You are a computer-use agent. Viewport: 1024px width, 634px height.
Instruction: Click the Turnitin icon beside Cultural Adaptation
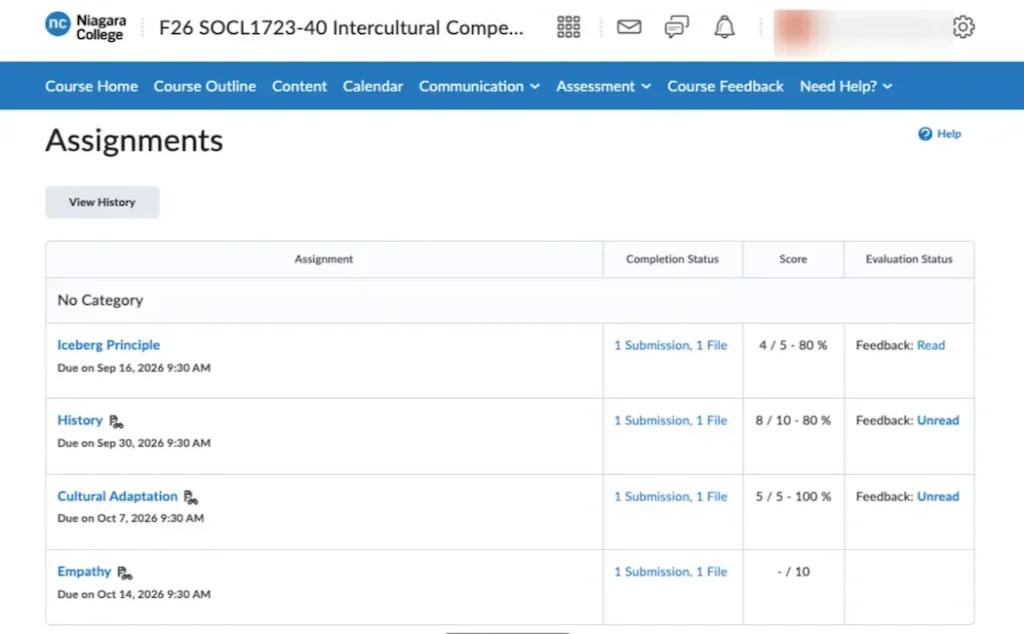coord(191,498)
